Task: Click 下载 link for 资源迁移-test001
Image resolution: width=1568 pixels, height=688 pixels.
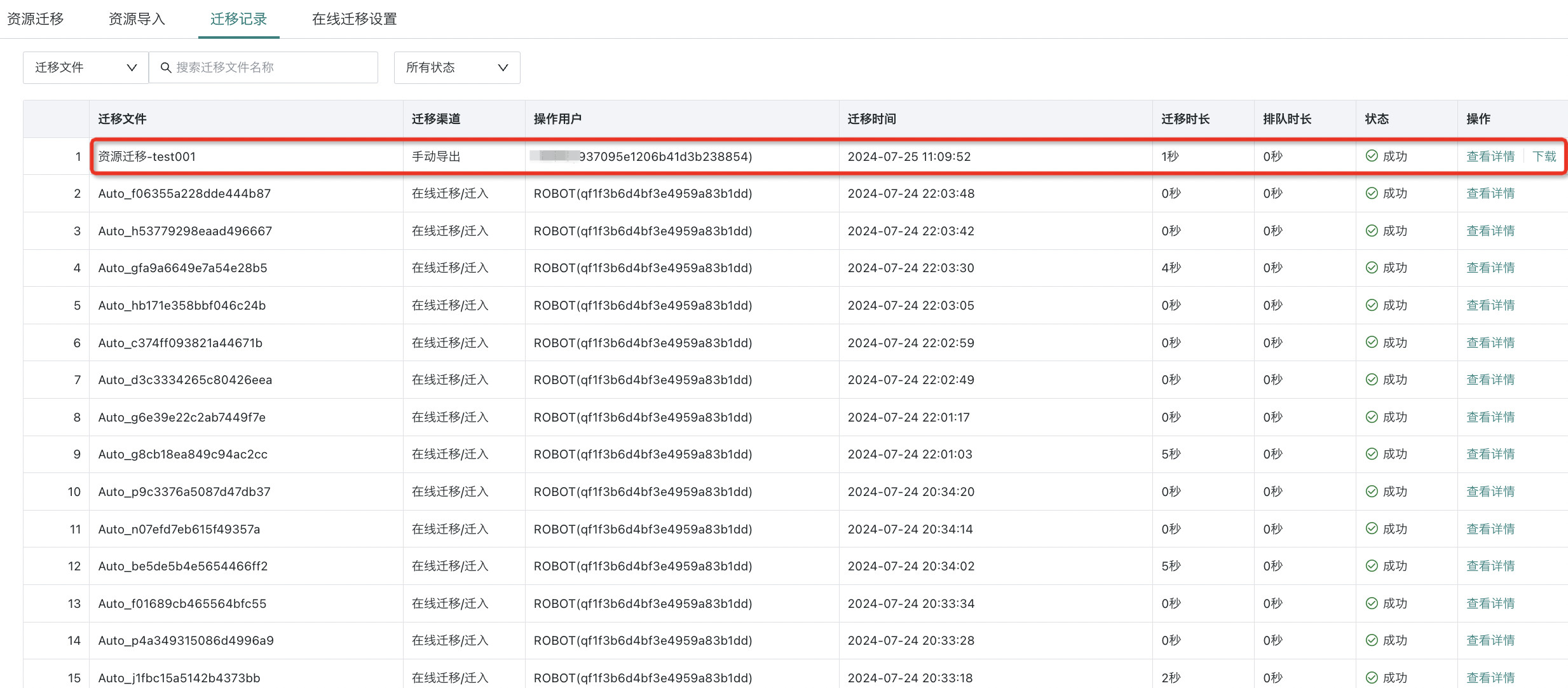Action: pyautogui.click(x=1544, y=156)
